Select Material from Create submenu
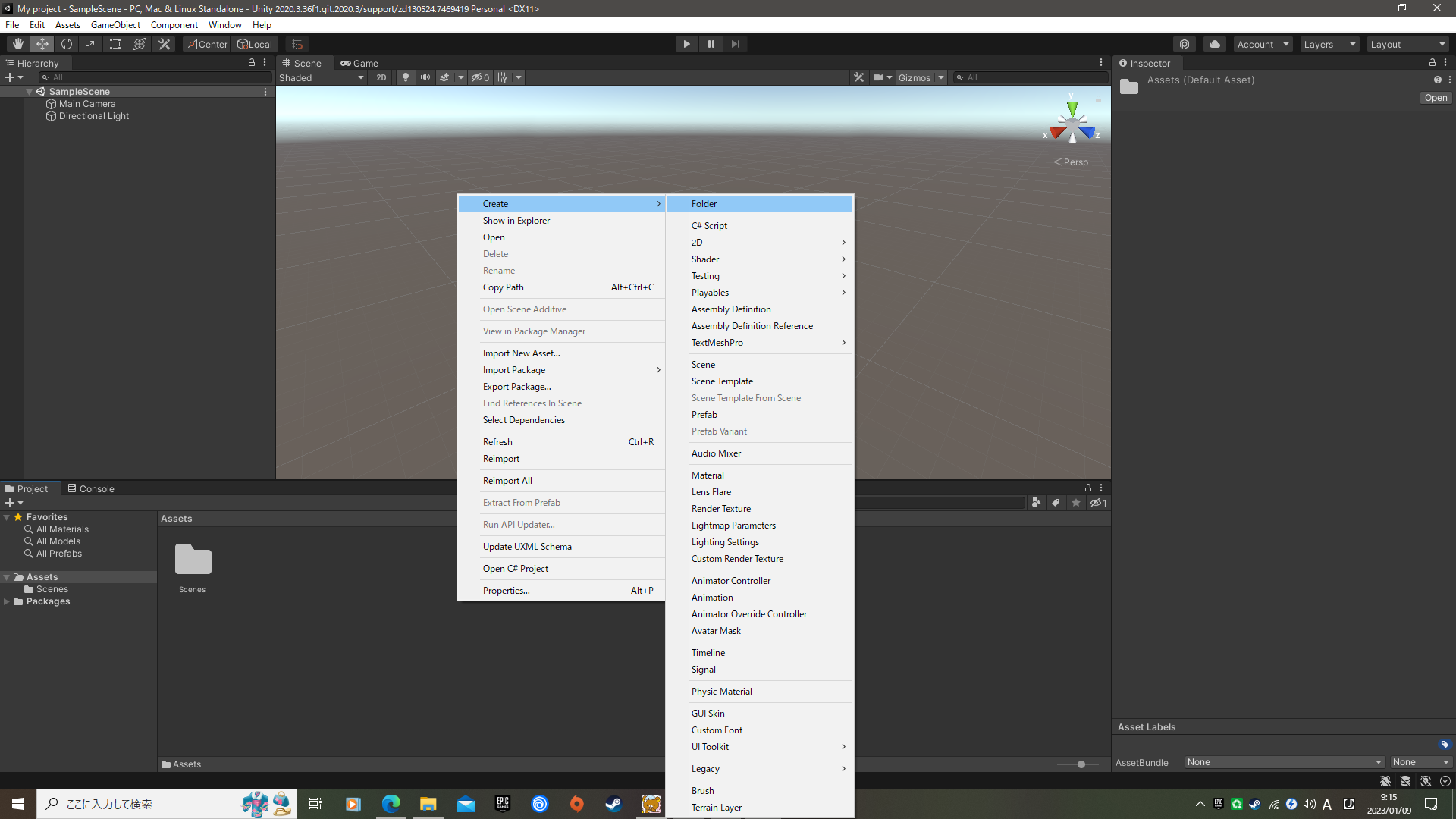1456x819 pixels. pyautogui.click(x=760, y=475)
